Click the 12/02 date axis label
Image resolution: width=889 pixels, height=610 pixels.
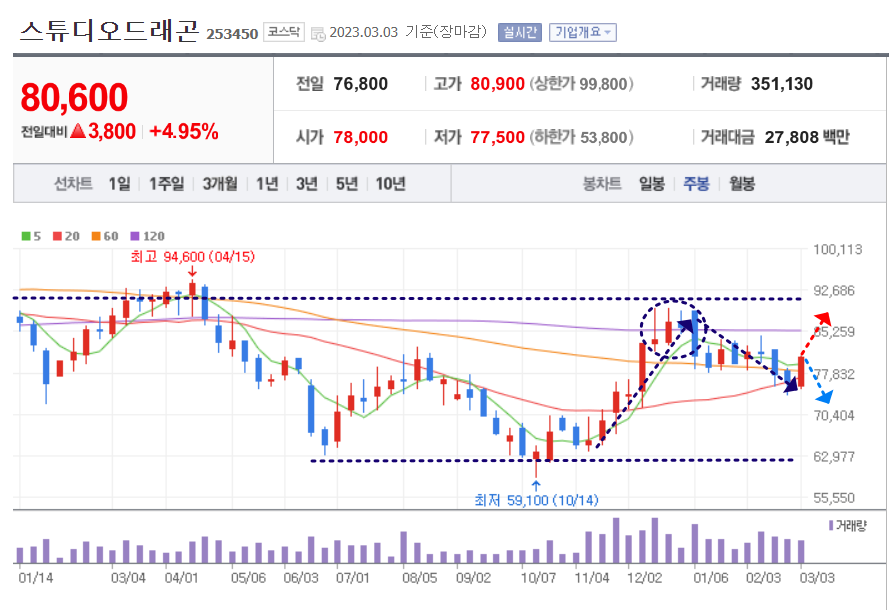(x=645, y=578)
